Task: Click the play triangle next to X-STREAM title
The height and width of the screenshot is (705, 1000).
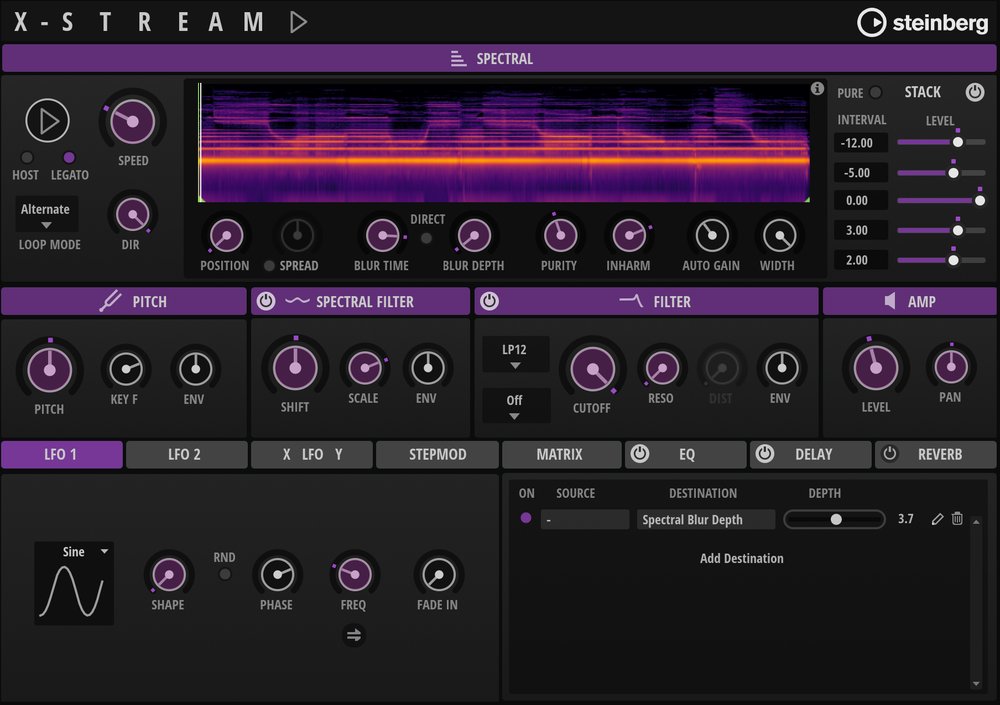Action: pyautogui.click(x=298, y=22)
